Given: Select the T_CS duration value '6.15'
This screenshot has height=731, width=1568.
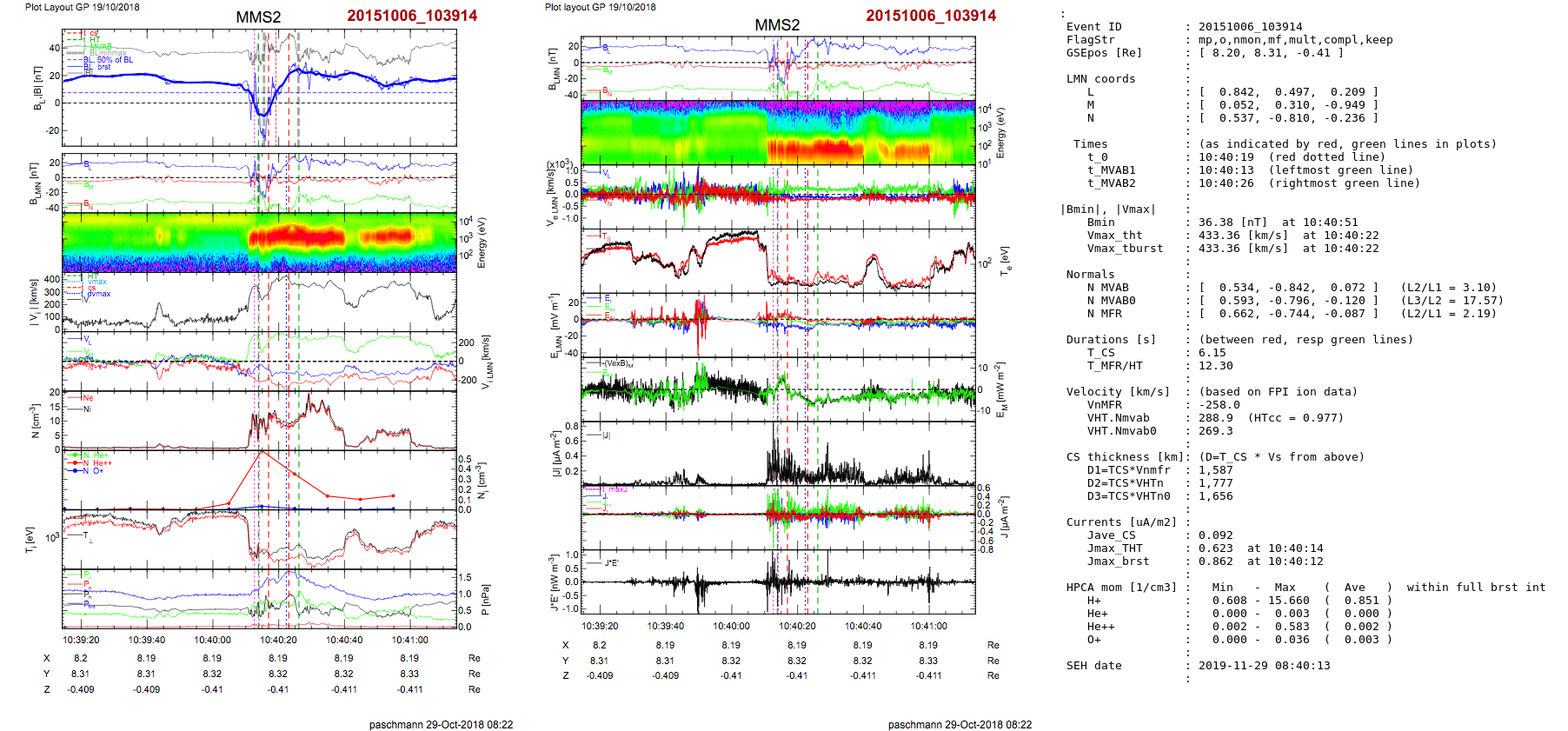Looking at the screenshot, I should coord(1212,353).
